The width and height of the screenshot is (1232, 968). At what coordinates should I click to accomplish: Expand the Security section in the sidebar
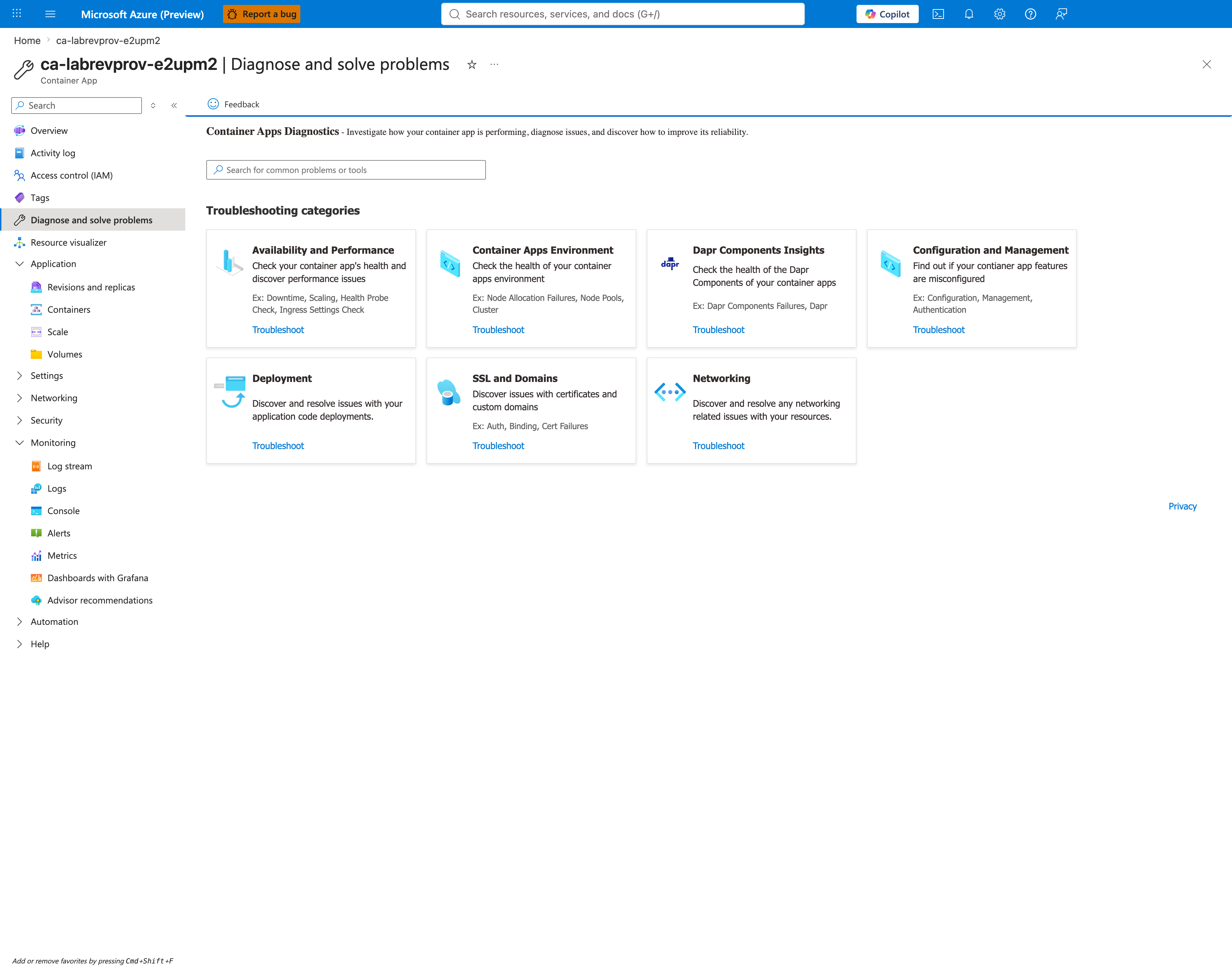pos(19,420)
